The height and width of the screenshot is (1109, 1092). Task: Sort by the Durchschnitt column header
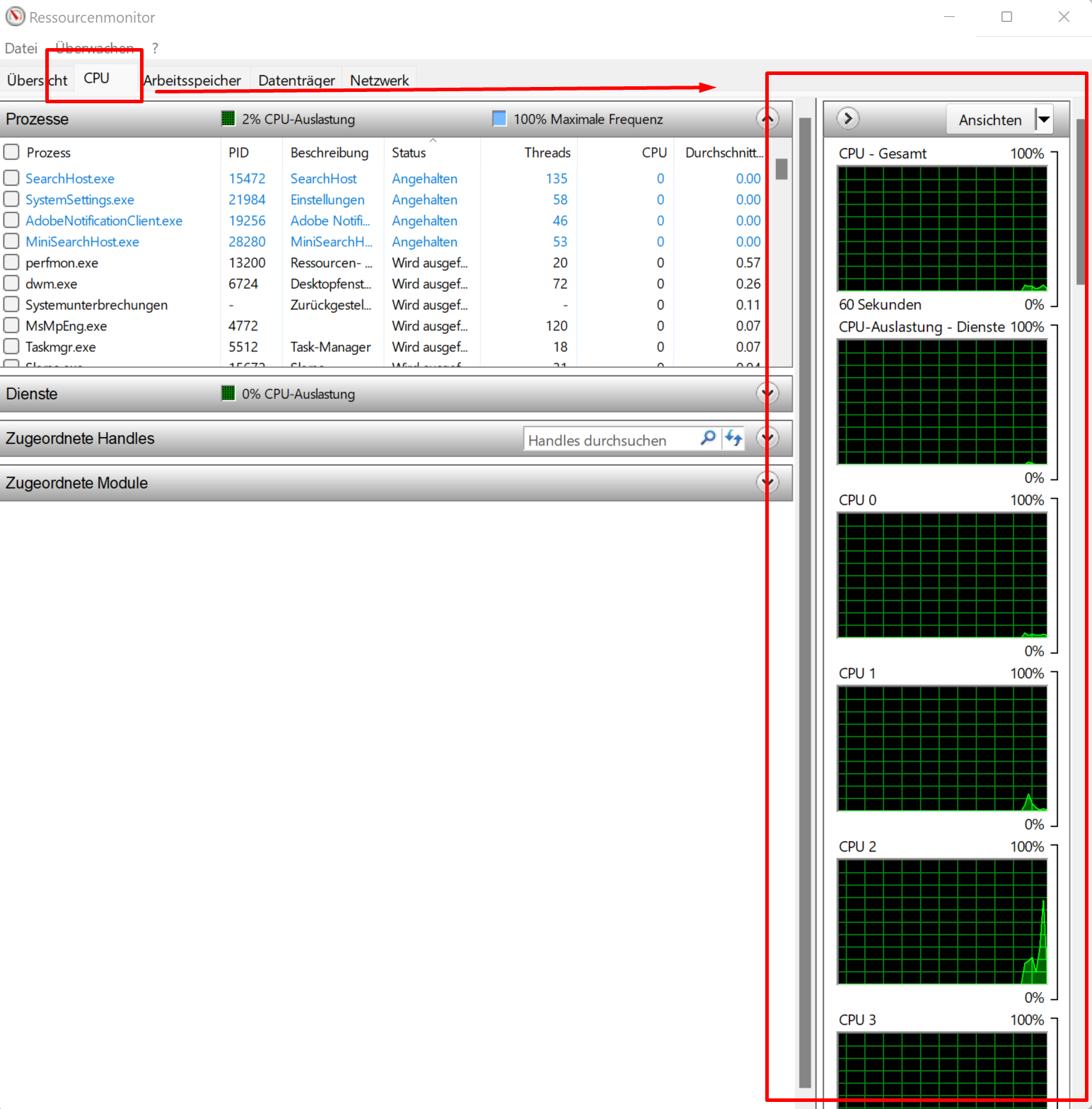click(721, 152)
